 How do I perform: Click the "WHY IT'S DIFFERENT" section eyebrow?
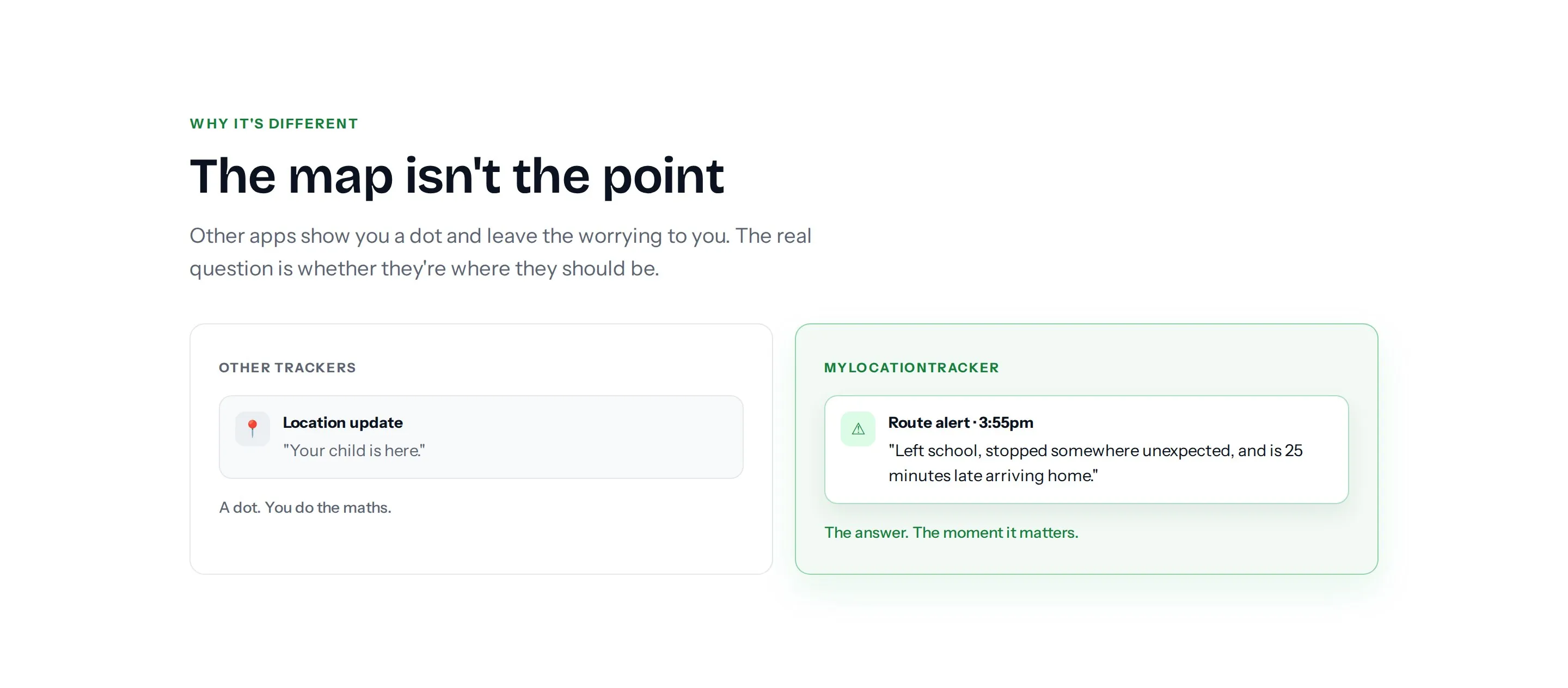coord(274,124)
